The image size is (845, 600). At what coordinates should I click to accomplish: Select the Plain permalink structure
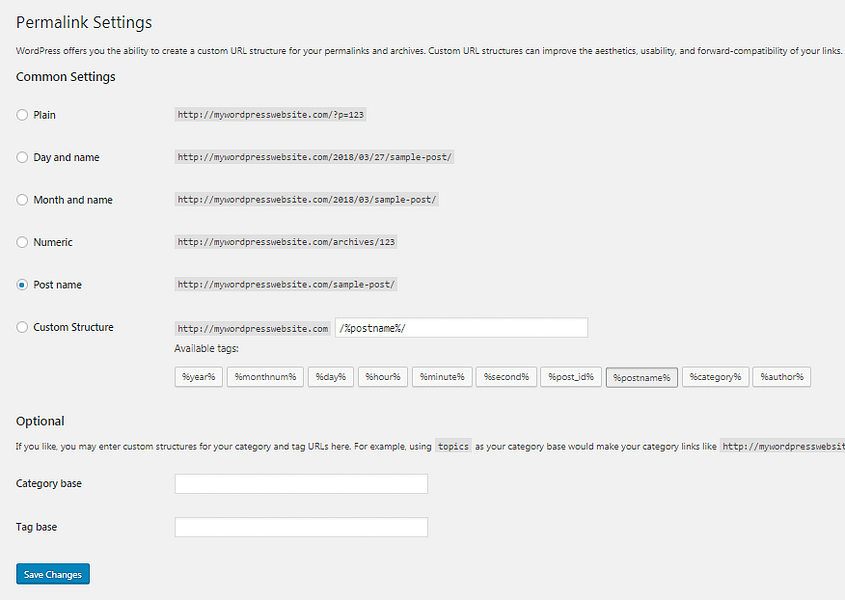tap(21, 115)
